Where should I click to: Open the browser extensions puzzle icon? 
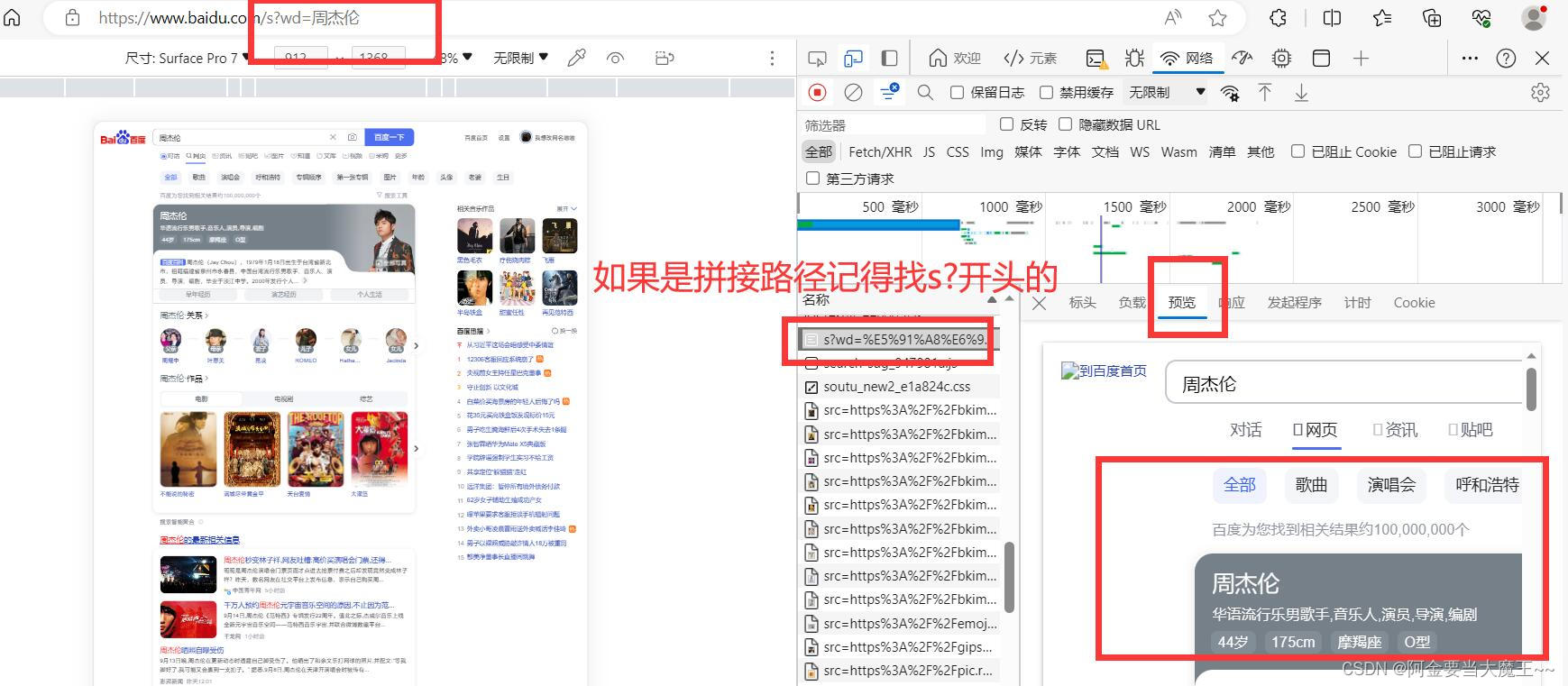(1278, 17)
